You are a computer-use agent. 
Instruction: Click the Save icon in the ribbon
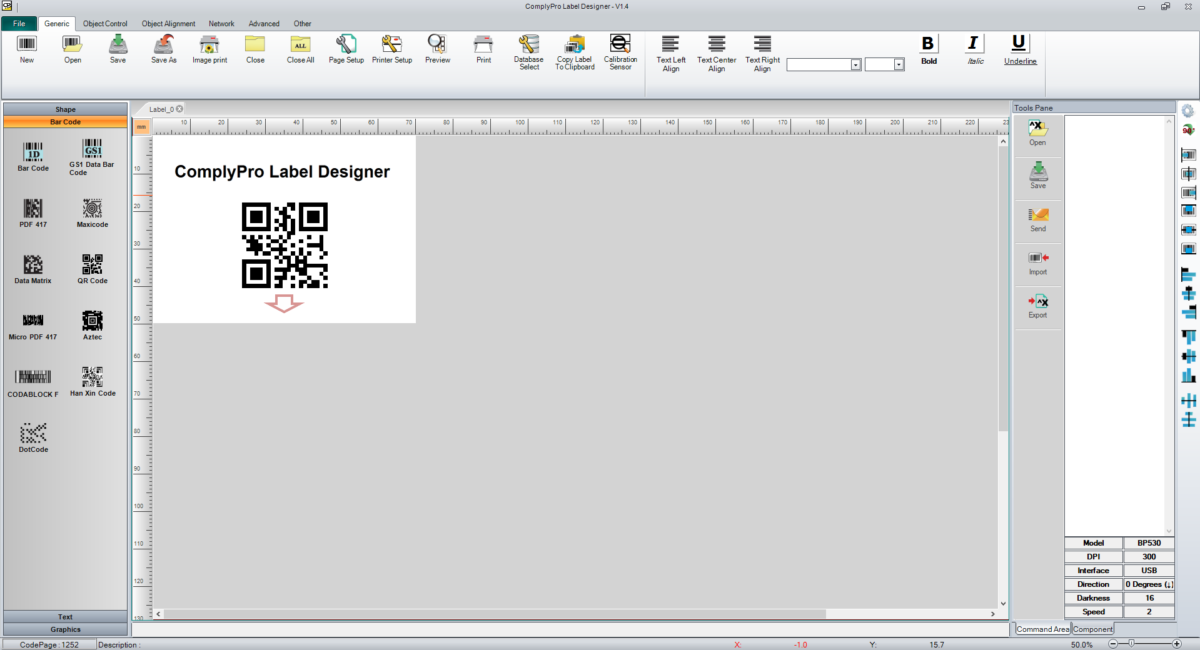118,49
